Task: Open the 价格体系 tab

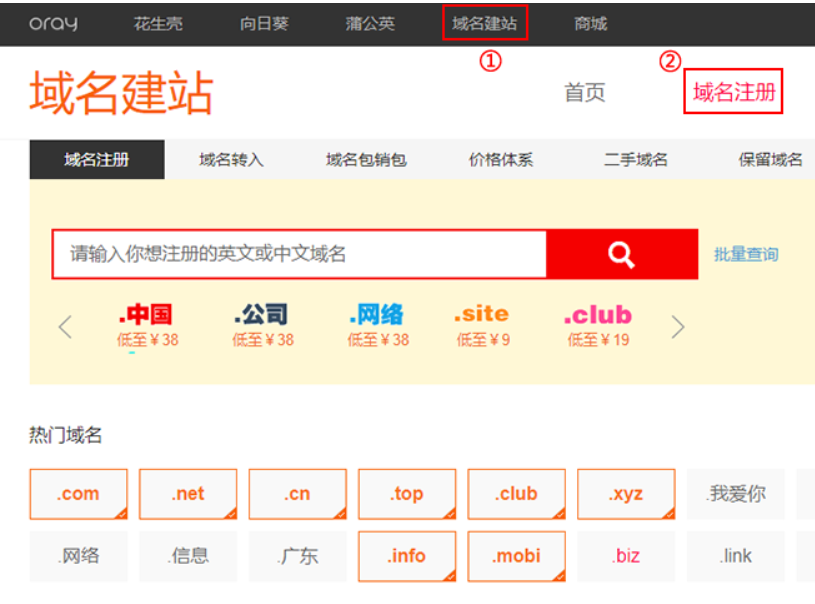Action: tap(501, 160)
